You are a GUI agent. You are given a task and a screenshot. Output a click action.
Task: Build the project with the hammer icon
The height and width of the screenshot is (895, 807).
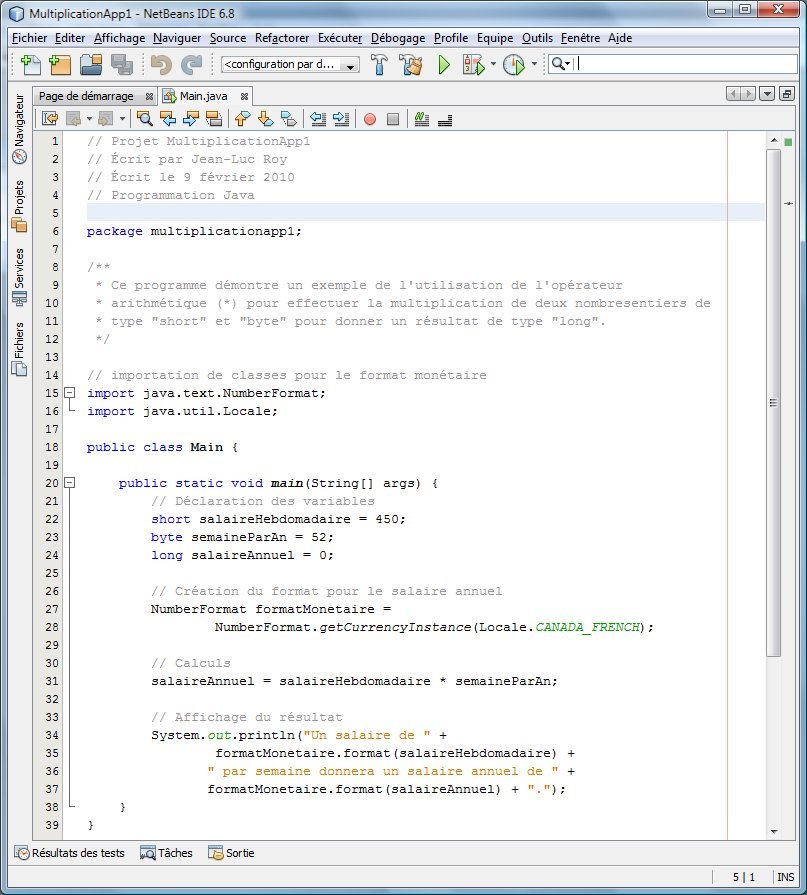tap(380, 64)
